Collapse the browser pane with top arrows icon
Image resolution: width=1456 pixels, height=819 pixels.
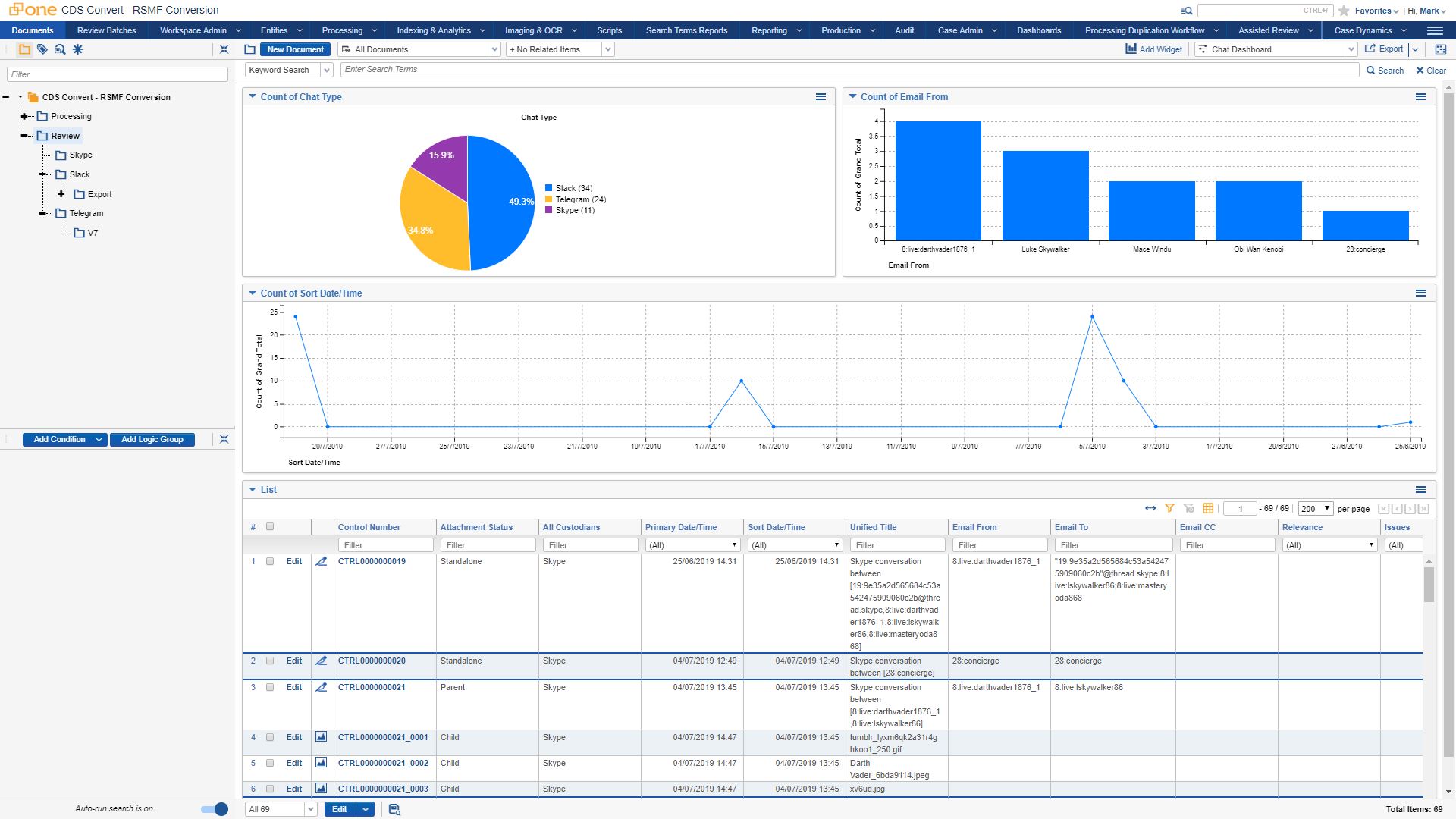[224, 49]
